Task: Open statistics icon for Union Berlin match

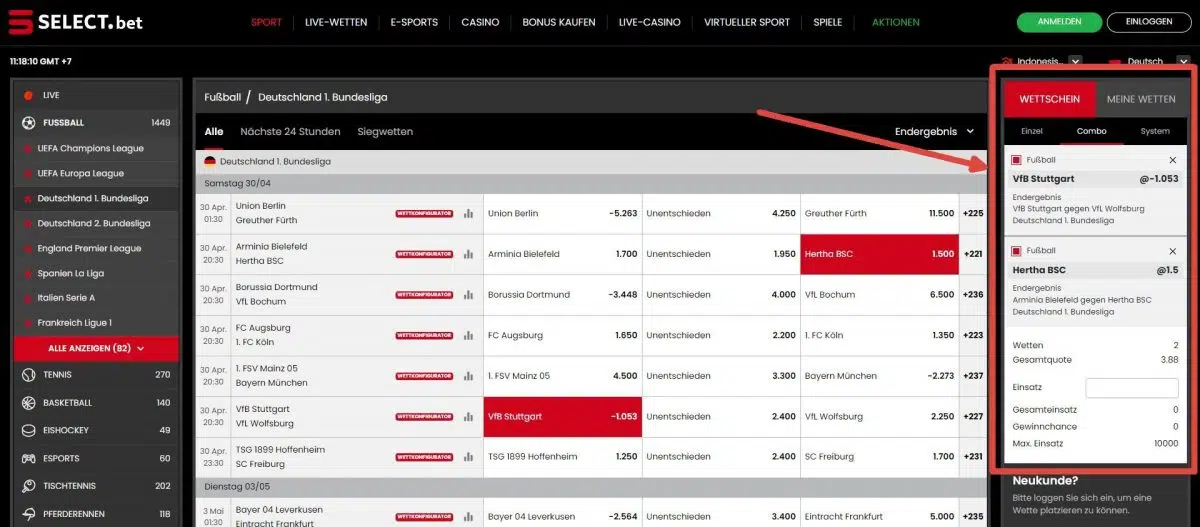Action: tap(468, 213)
